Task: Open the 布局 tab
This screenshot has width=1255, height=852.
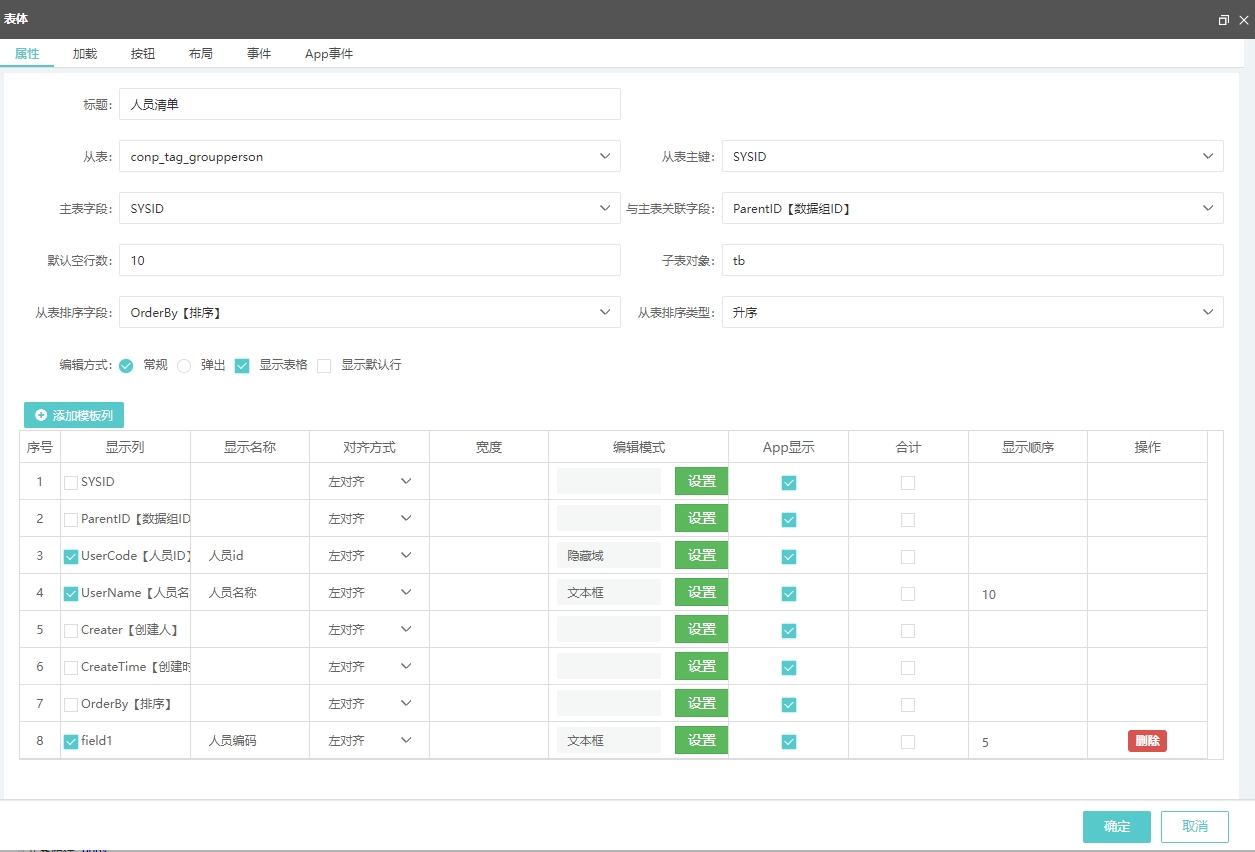Action: [201, 54]
